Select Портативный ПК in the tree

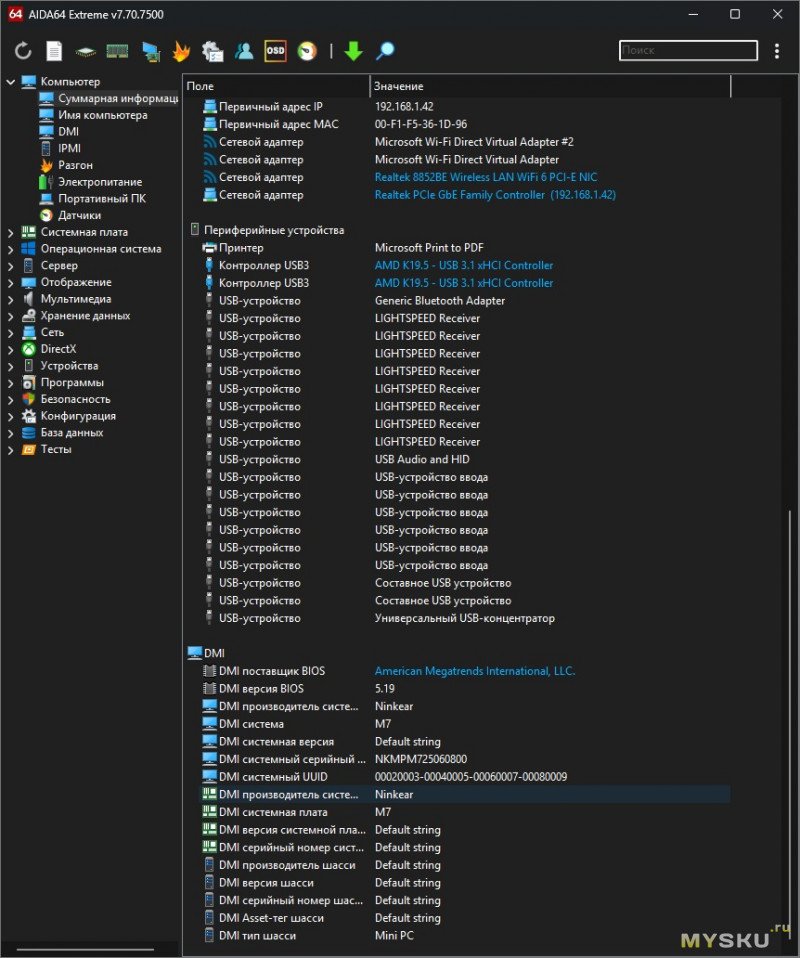tap(101, 199)
